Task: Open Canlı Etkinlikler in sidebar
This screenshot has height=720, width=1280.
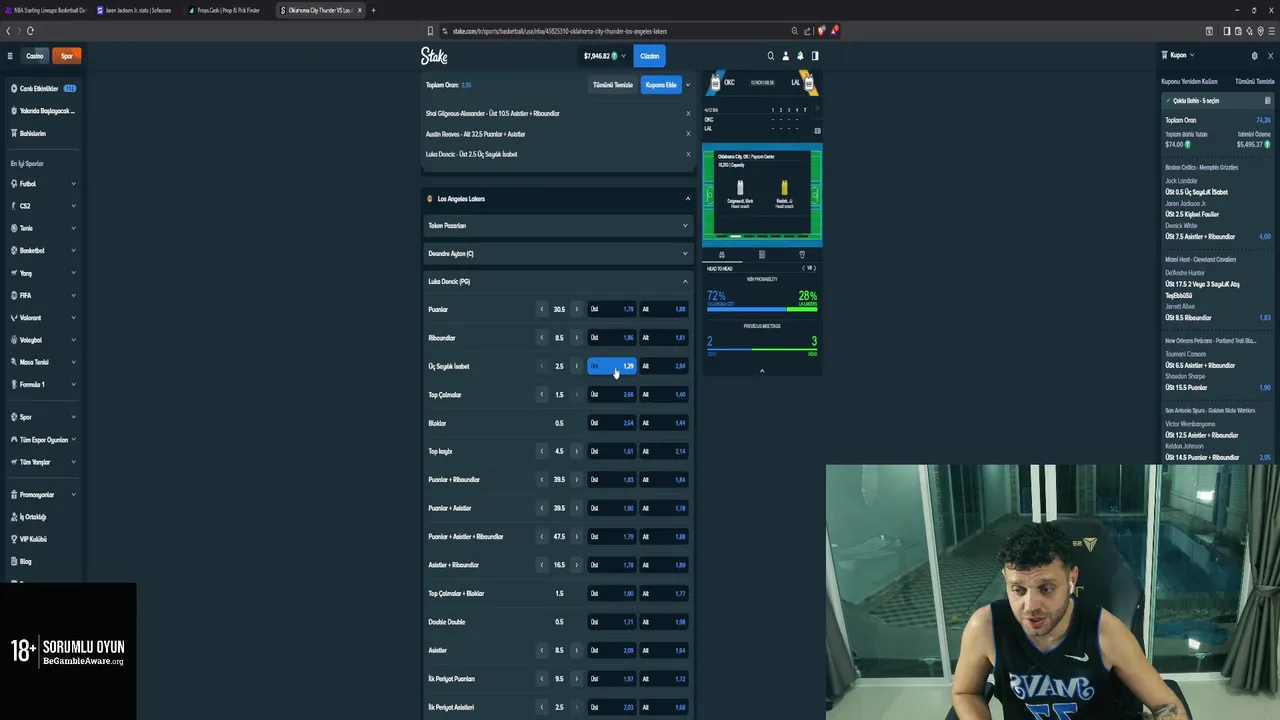Action: tap(43, 89)
